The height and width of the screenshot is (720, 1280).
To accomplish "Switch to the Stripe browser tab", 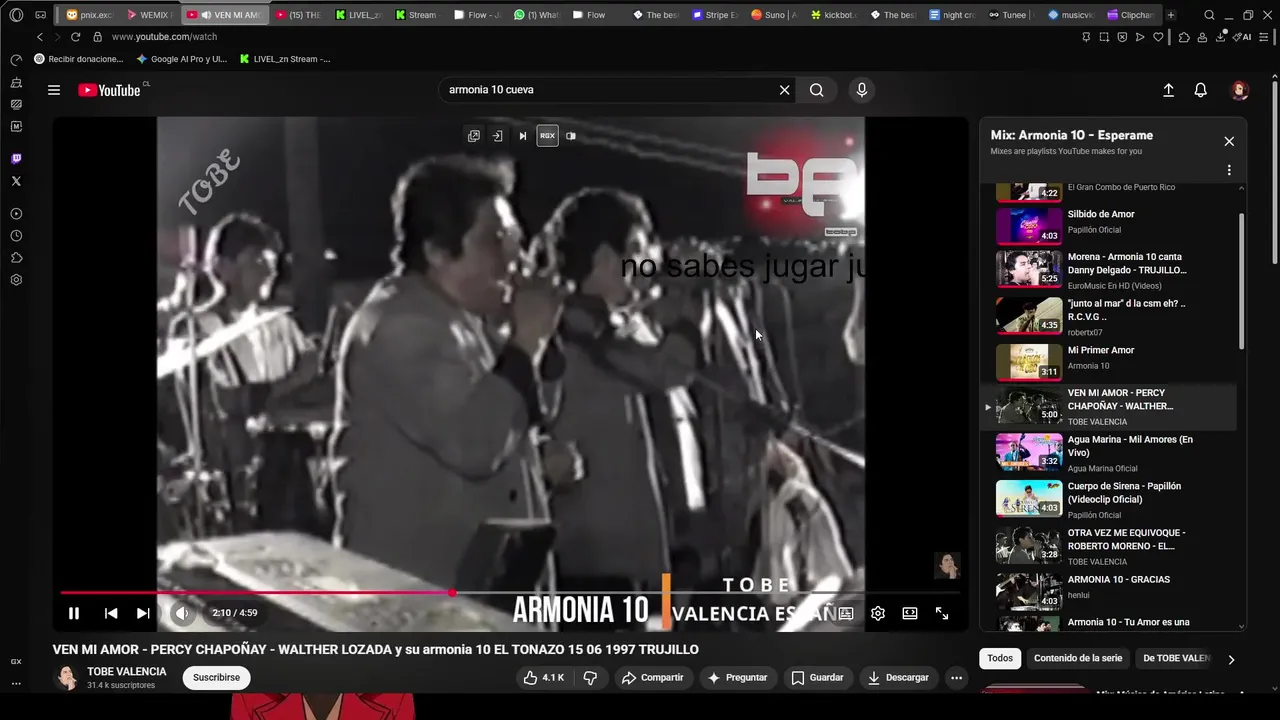I will click(714, 15).
